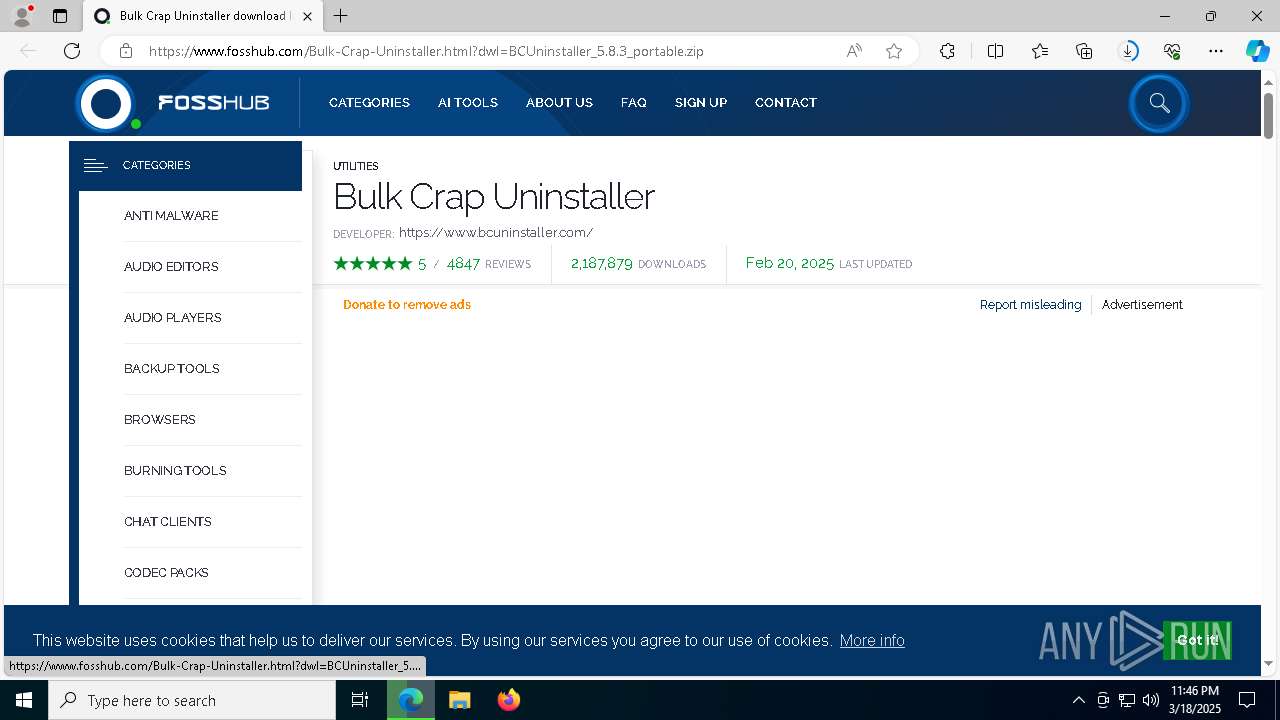
Task: Open Browser essentials icon
Action: click(1172, 51)
